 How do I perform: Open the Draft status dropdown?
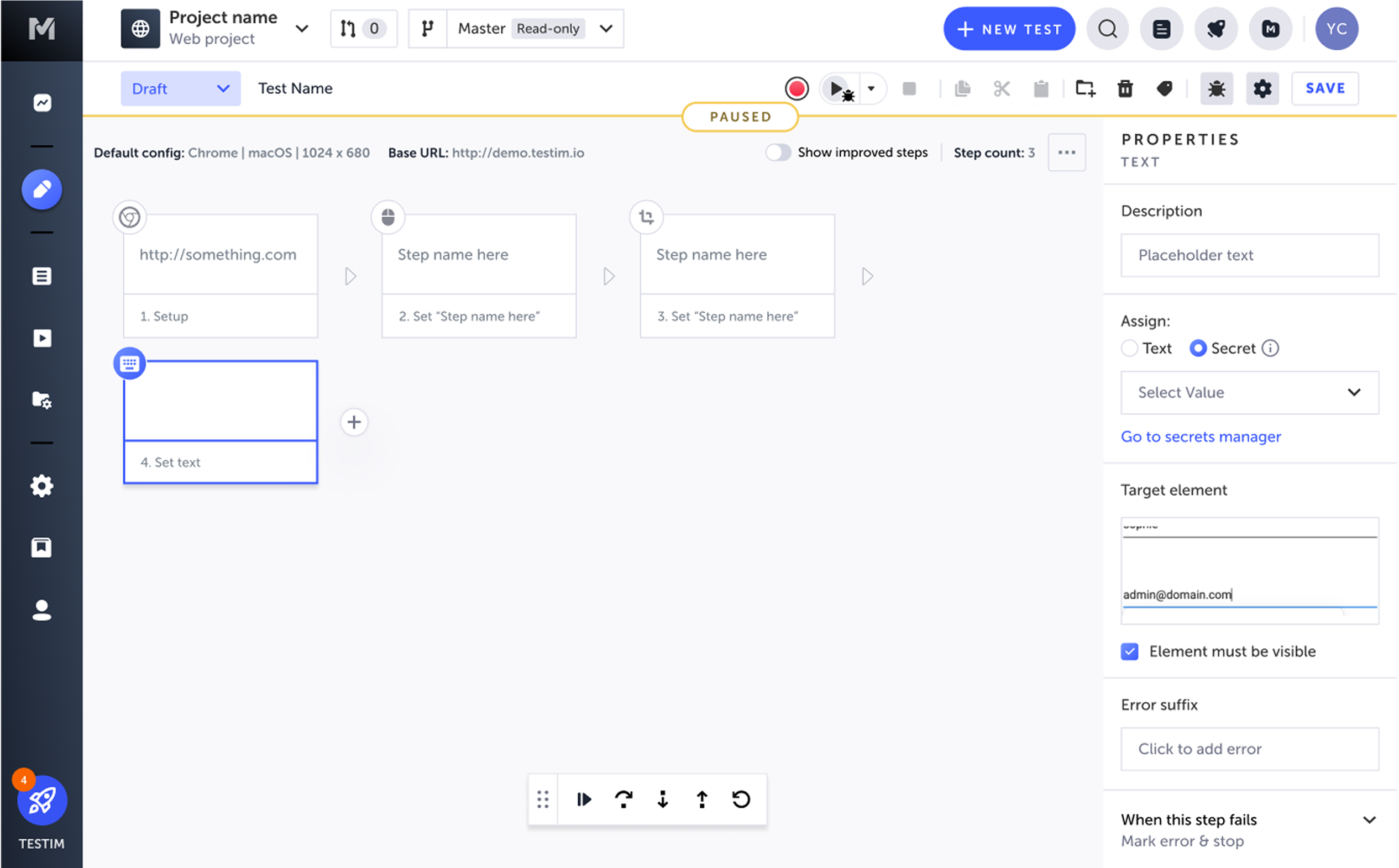181,89
